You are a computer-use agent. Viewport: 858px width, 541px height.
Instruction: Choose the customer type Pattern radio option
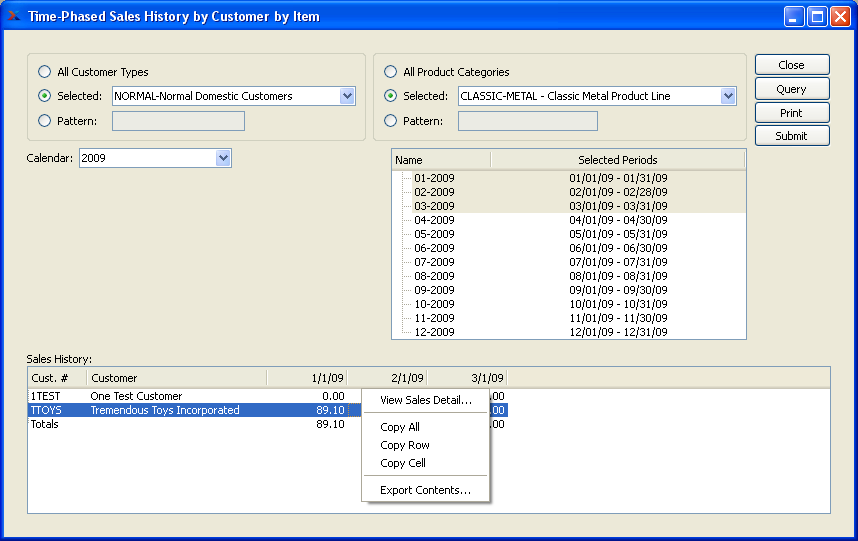[x=44, y=121]
